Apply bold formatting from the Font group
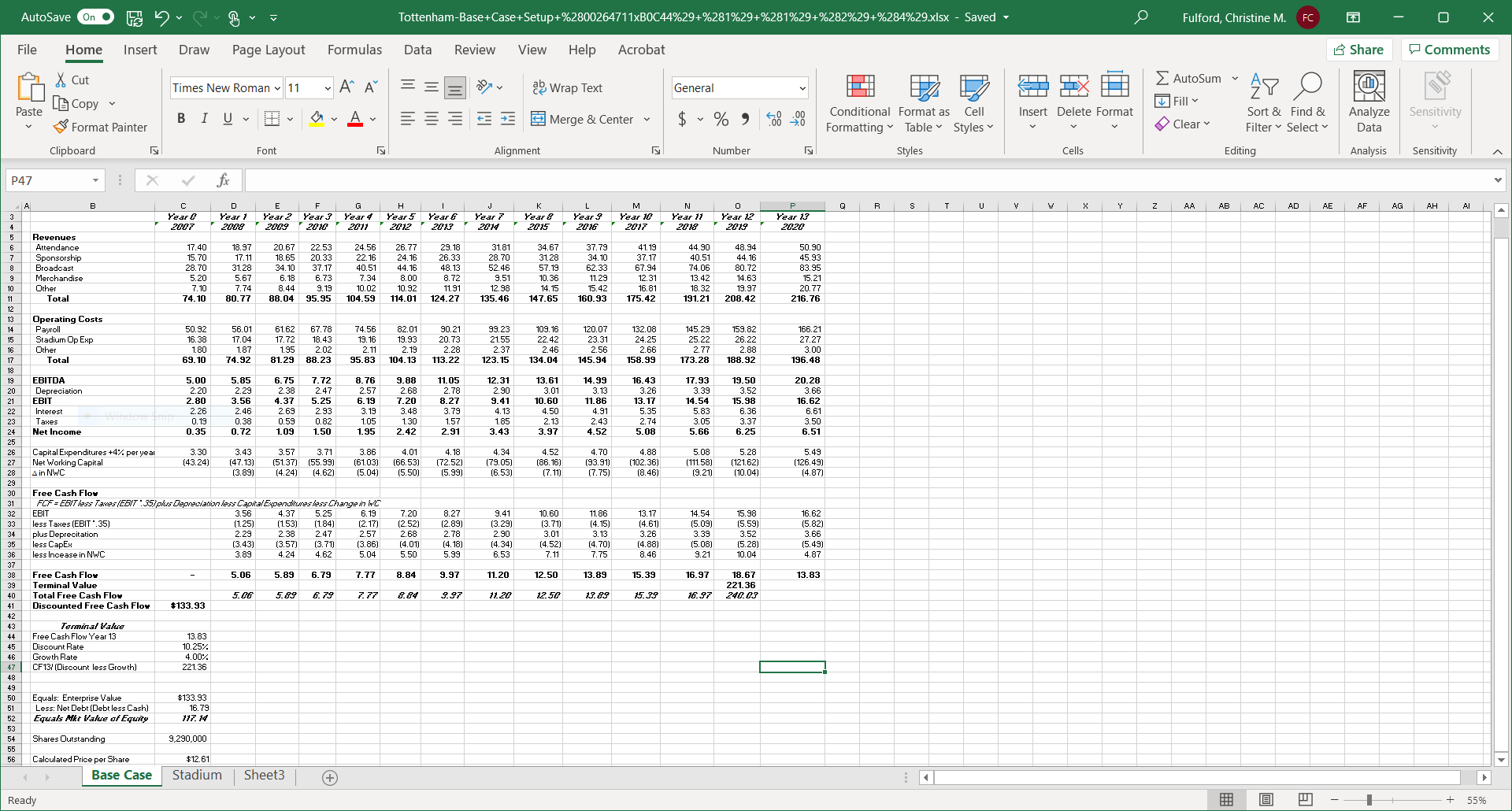The width and height of the screenshot is (1512, 811). pyautogui.click(x=180, y=118)
